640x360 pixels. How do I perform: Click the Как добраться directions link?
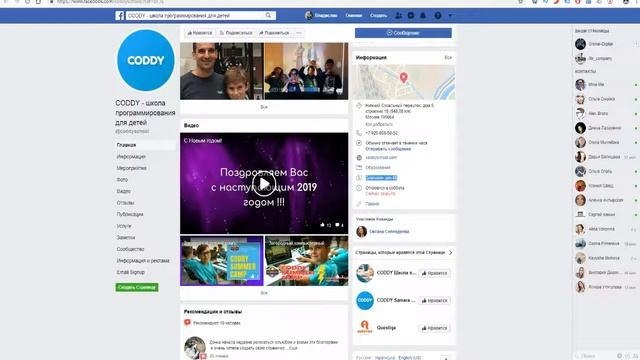[379, 124]
